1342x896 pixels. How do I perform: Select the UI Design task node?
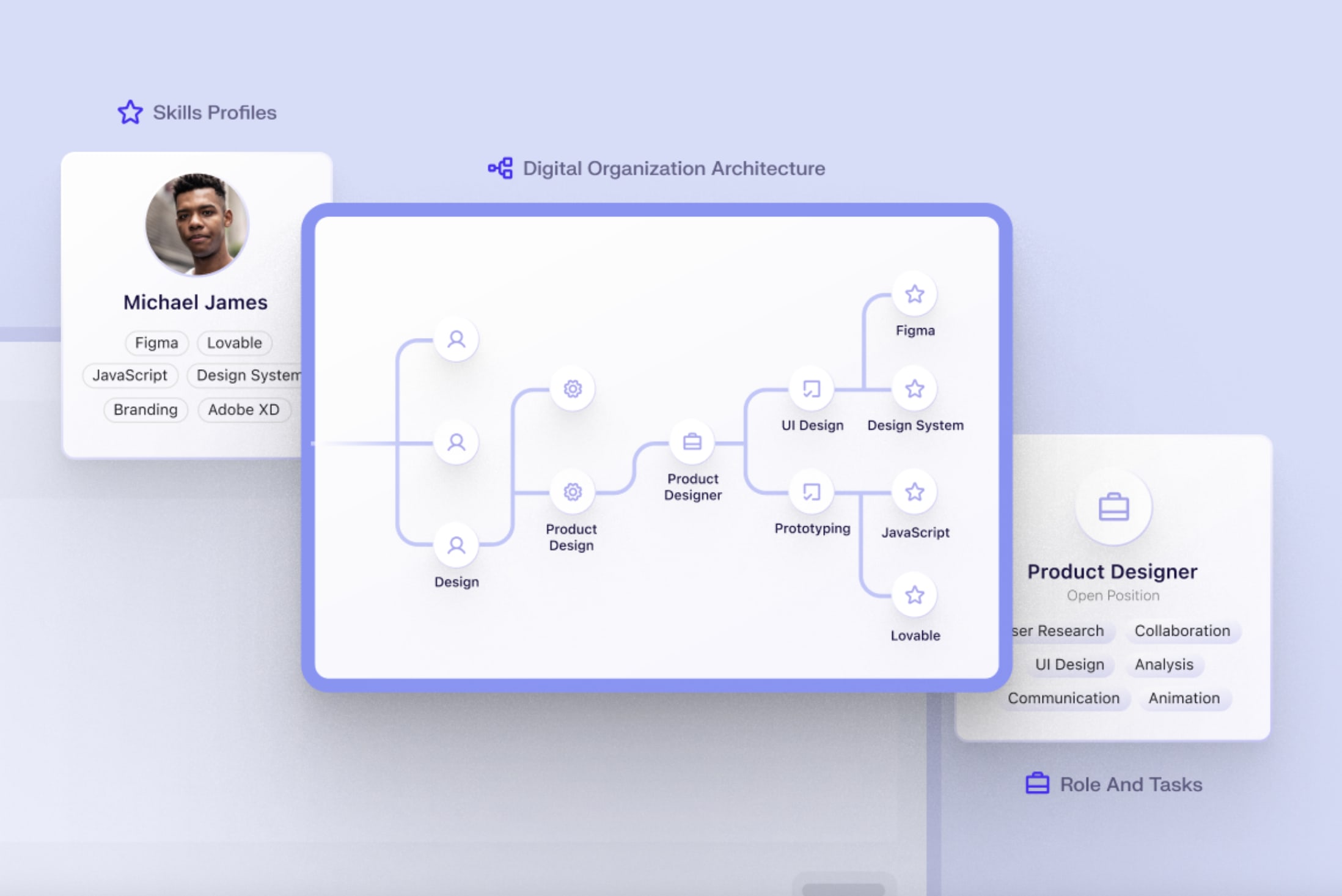pos(812,389)
